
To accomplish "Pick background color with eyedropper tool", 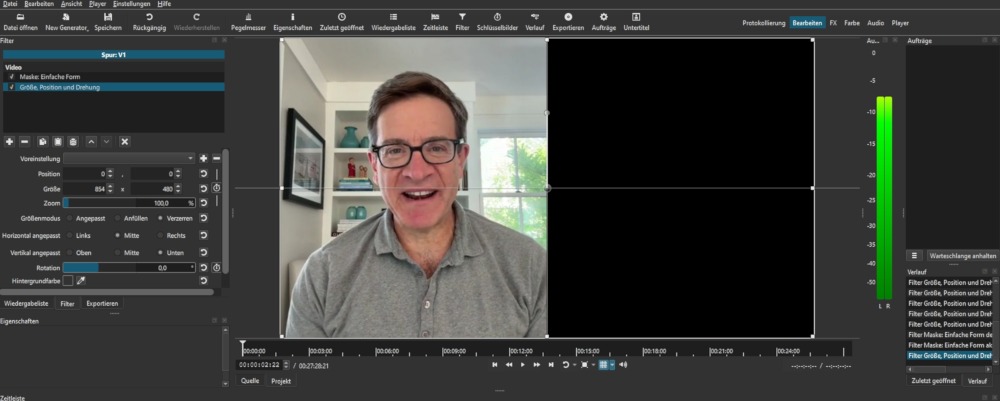I will click(x=81, y=281).
